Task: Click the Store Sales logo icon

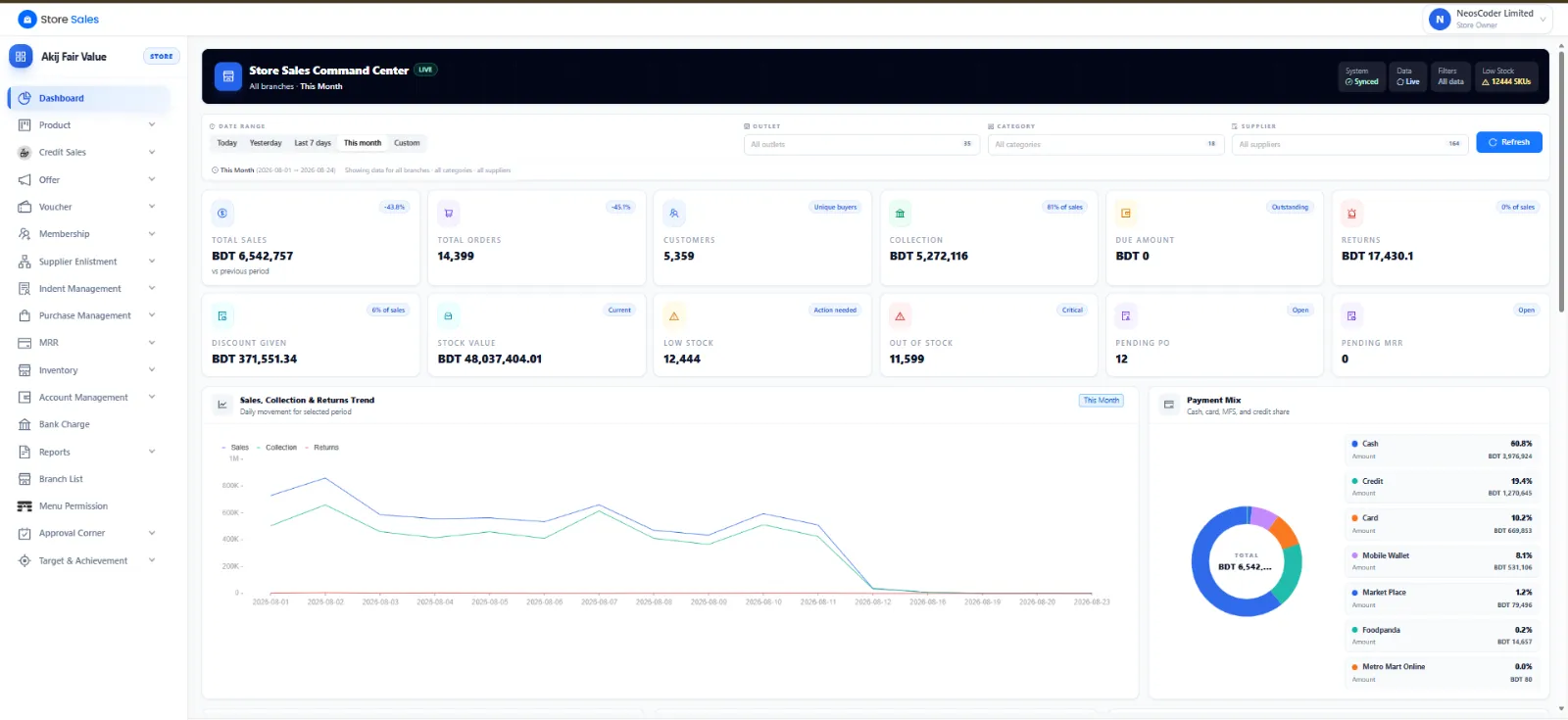Action: 27,20
